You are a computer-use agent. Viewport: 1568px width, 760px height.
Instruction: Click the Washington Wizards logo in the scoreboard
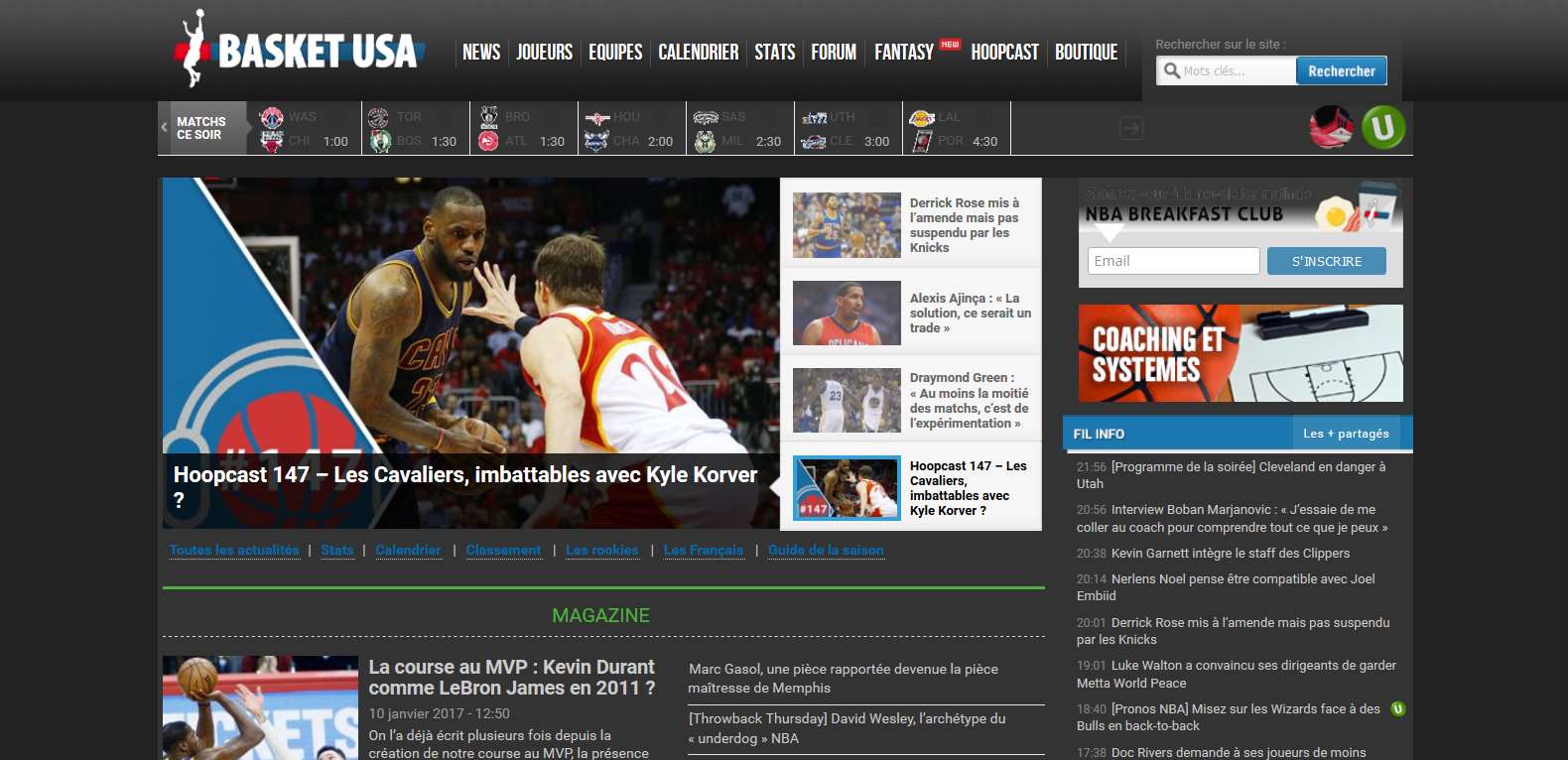[x=271, y=117]
